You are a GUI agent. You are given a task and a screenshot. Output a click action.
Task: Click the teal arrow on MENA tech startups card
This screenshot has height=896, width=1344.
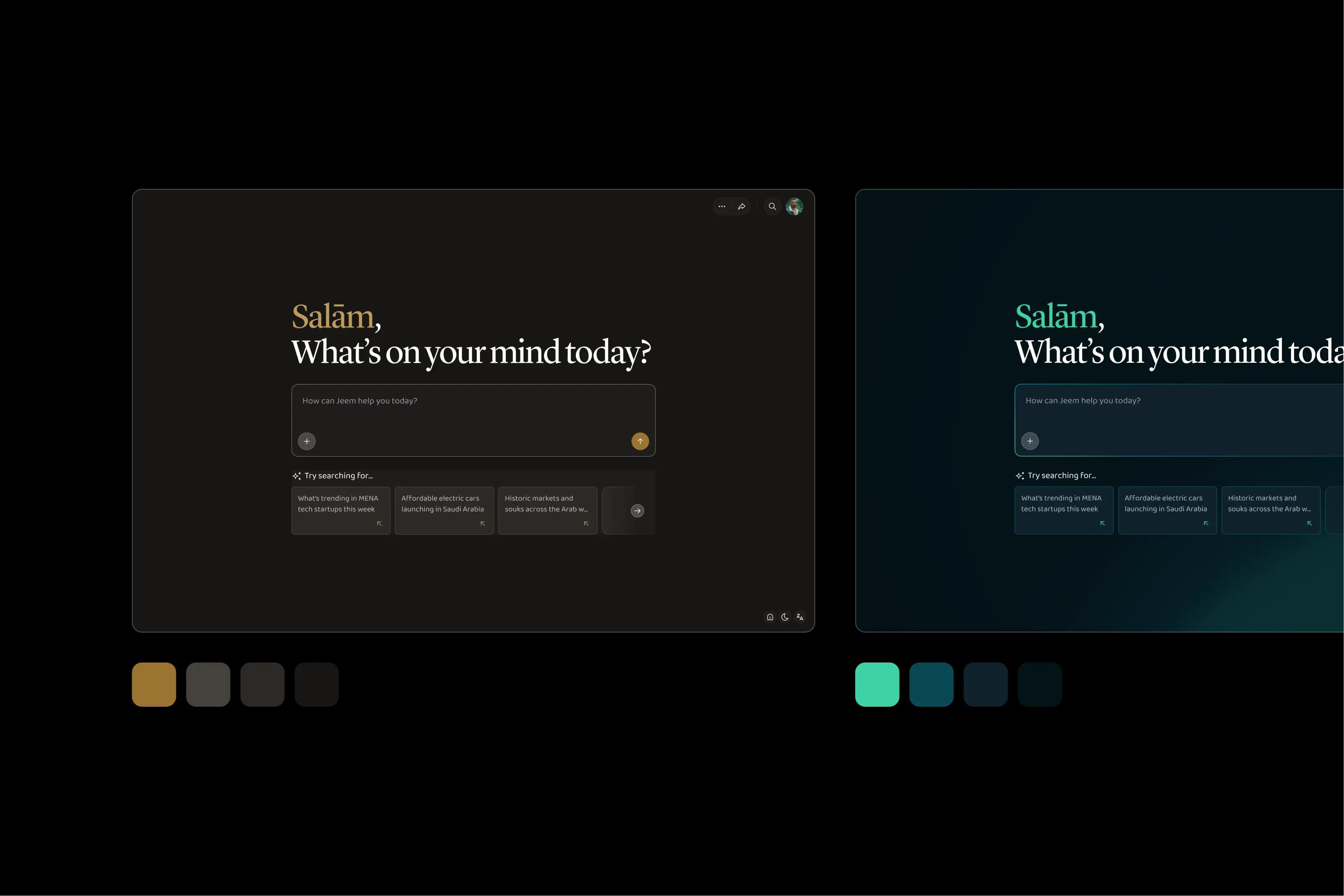(1103, 523)
